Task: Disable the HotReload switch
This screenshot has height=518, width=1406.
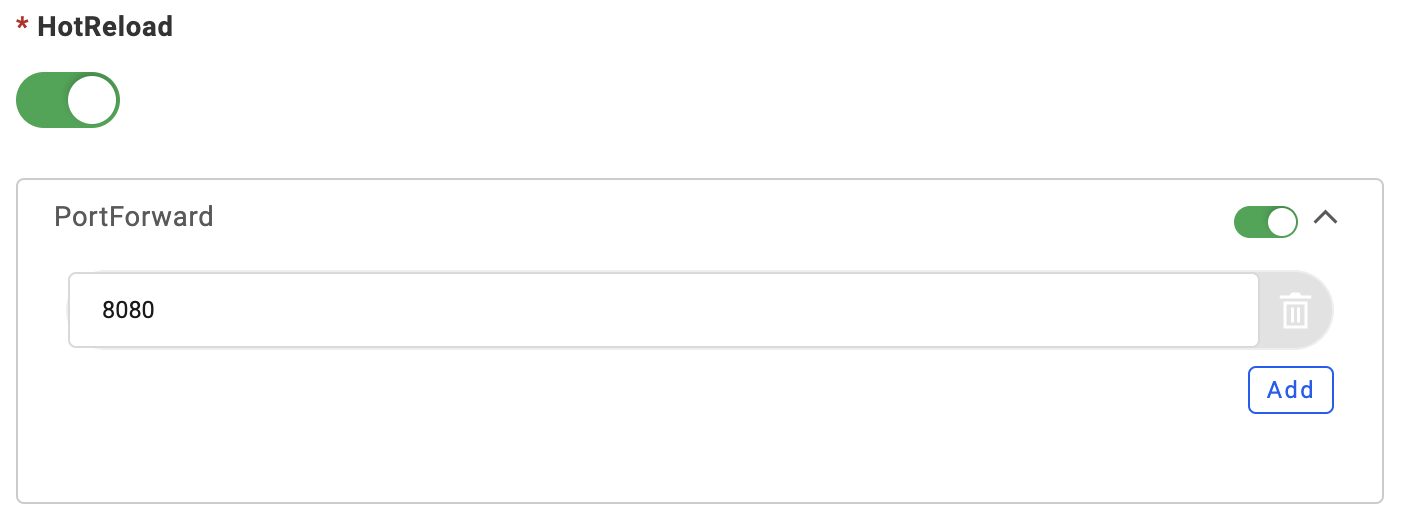Action: click(x=68, y=100)
